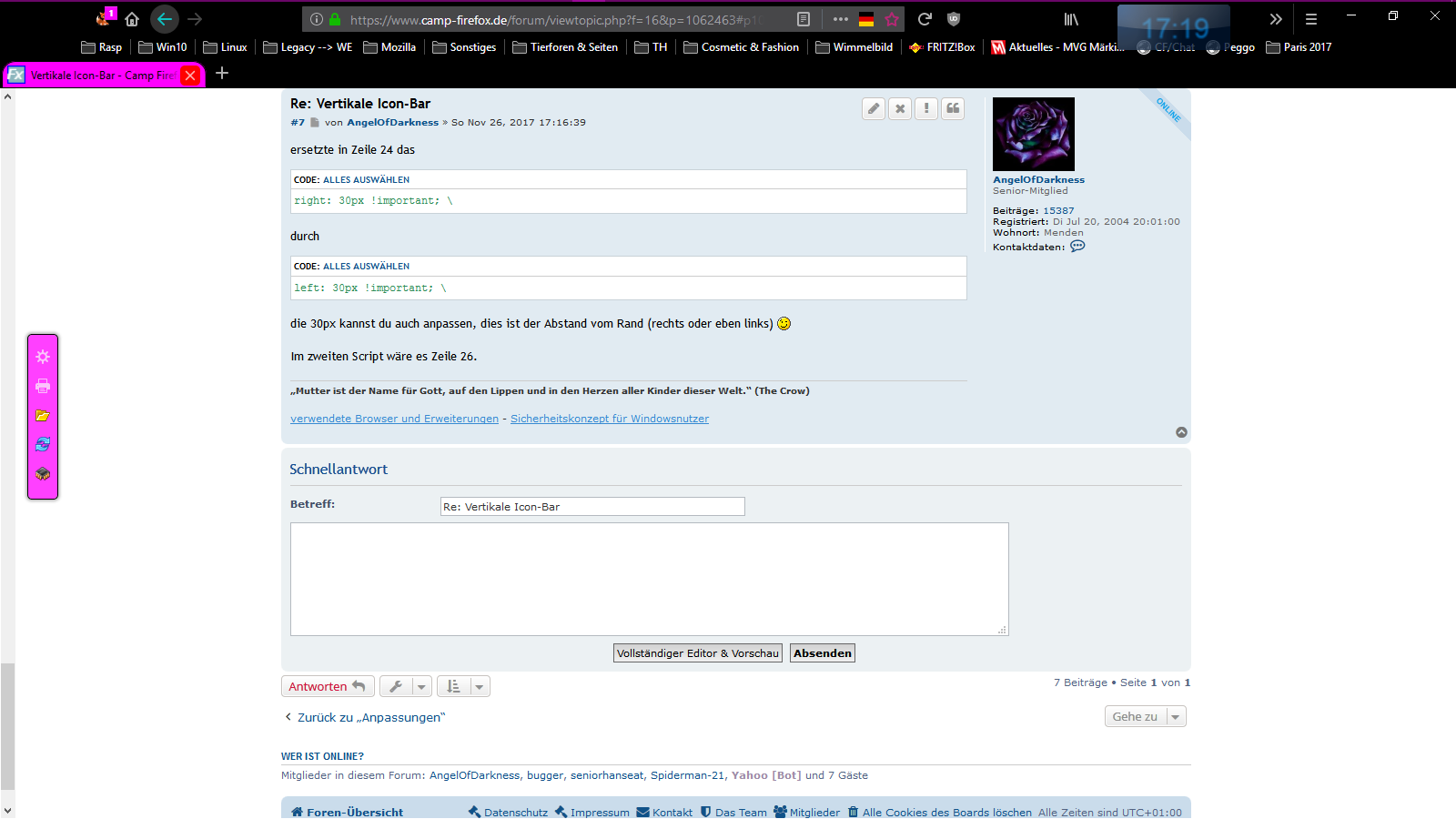Open the Rasp bookmarks folder
Image resolution: width=1456 pixels, height=819 pixels.
(101, 47)
